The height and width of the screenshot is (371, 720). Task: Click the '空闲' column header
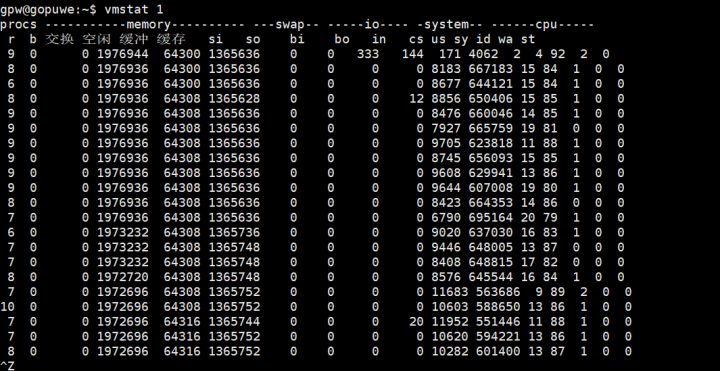(x=96, y=39)
